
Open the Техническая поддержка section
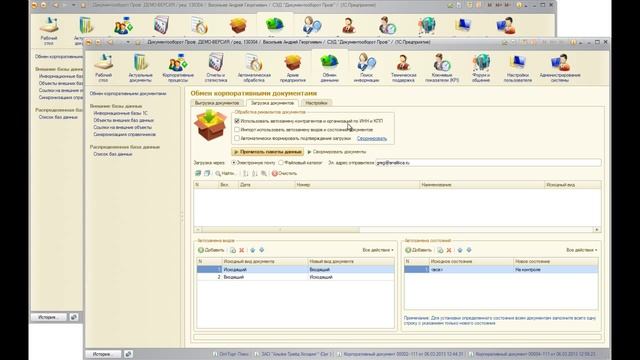403,68
